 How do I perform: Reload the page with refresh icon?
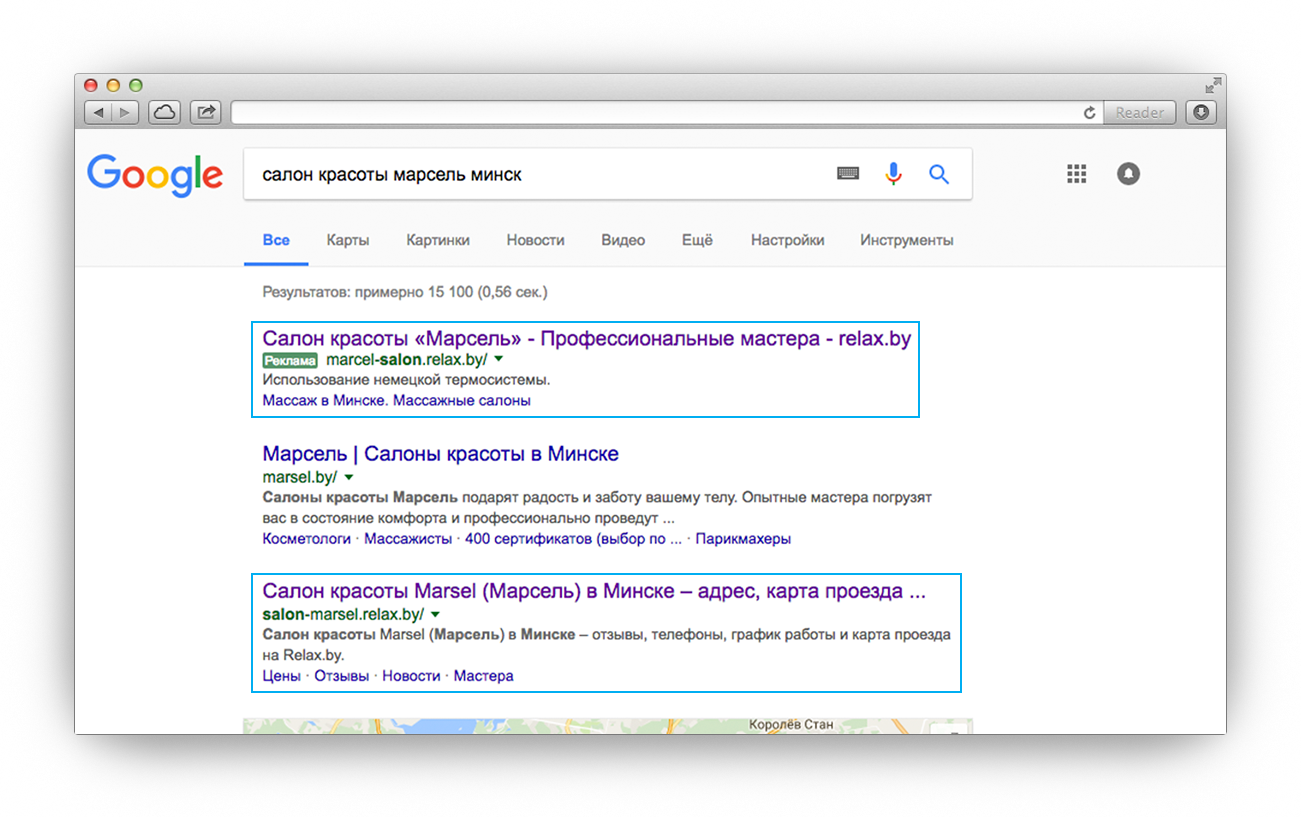[x=1089, y=113]
